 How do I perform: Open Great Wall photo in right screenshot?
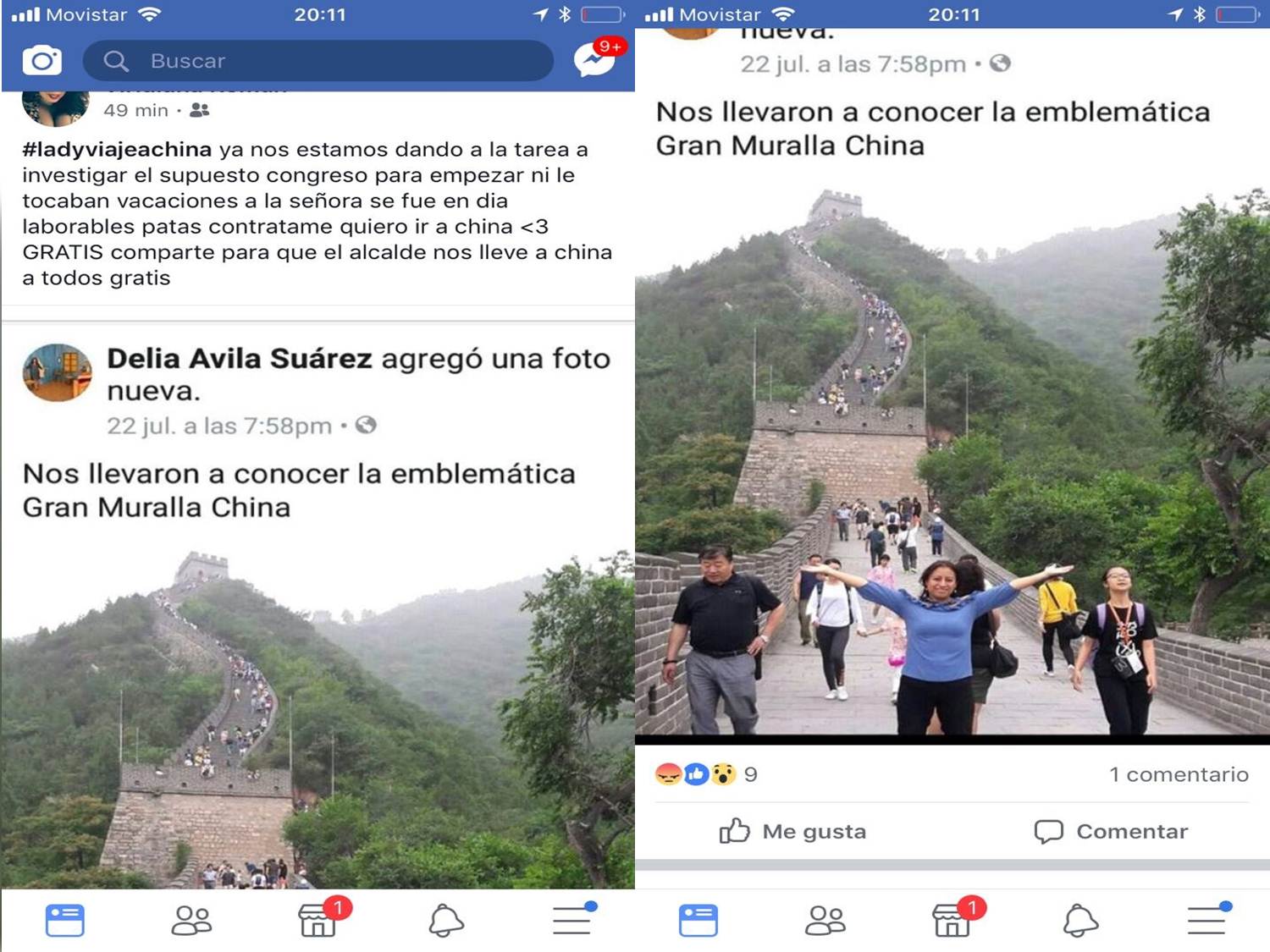point(952,461)
